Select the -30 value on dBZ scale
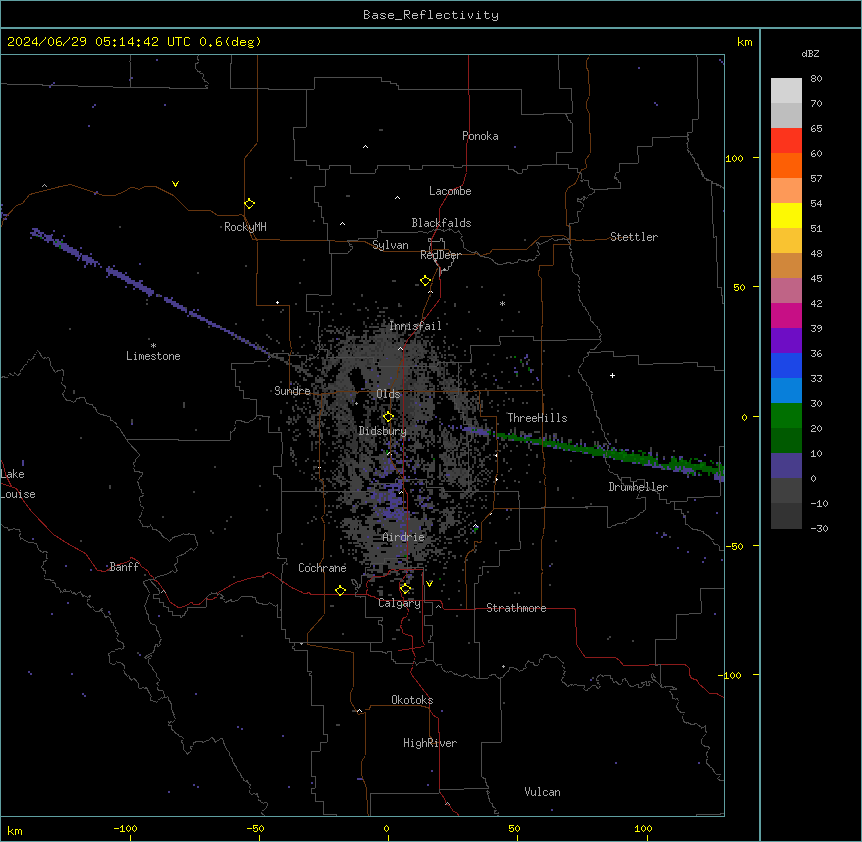The width and height of the screenshot is (862, 842). pyautogui.click(x=819, y=529)
